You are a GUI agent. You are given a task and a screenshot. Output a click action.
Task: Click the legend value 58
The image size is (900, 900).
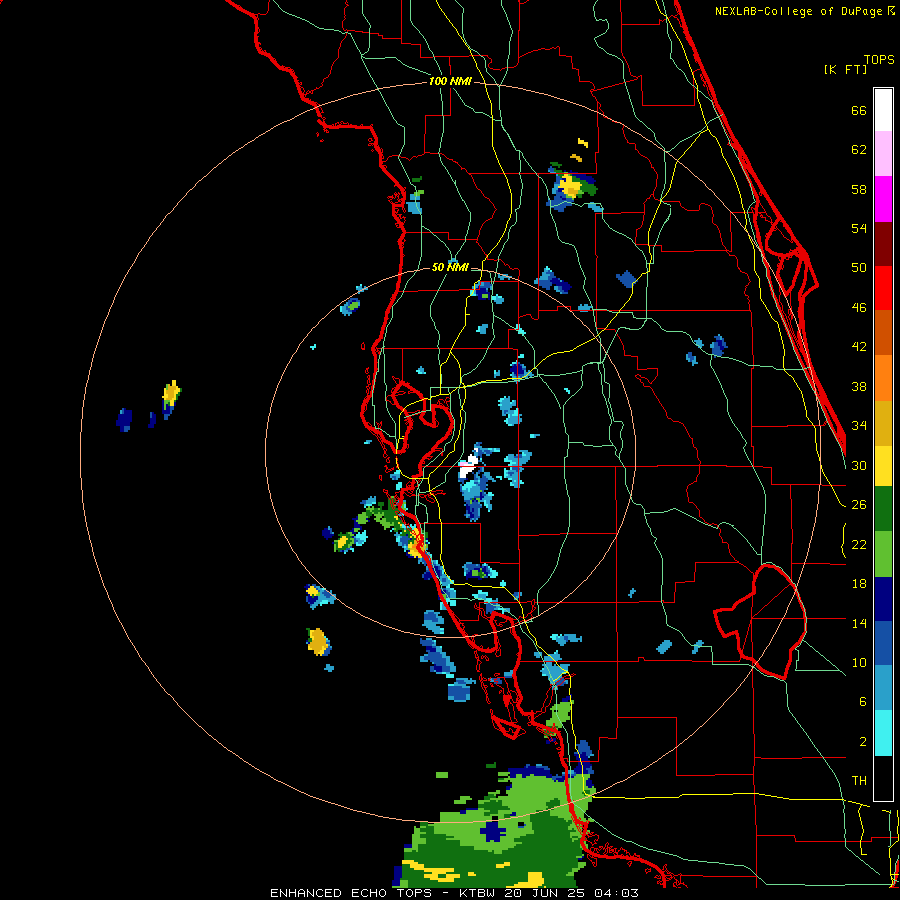(x=859, y=189)
